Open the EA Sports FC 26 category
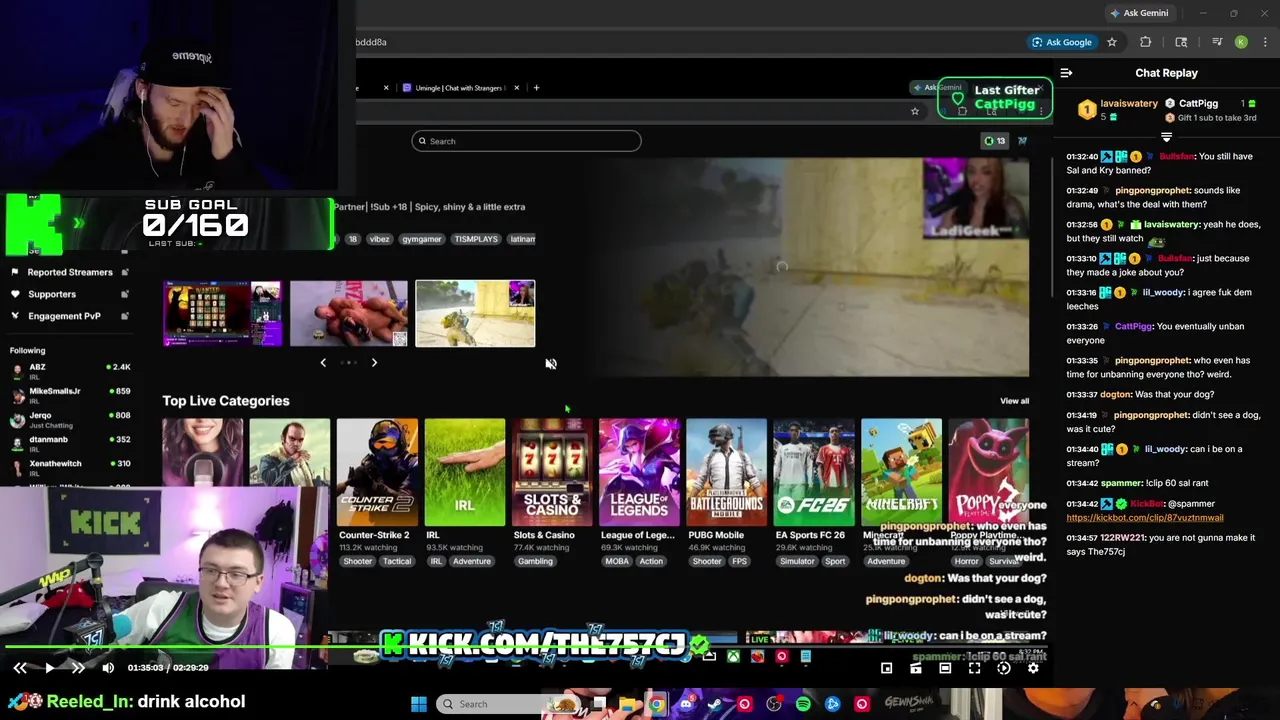 [x=814, y=472]
